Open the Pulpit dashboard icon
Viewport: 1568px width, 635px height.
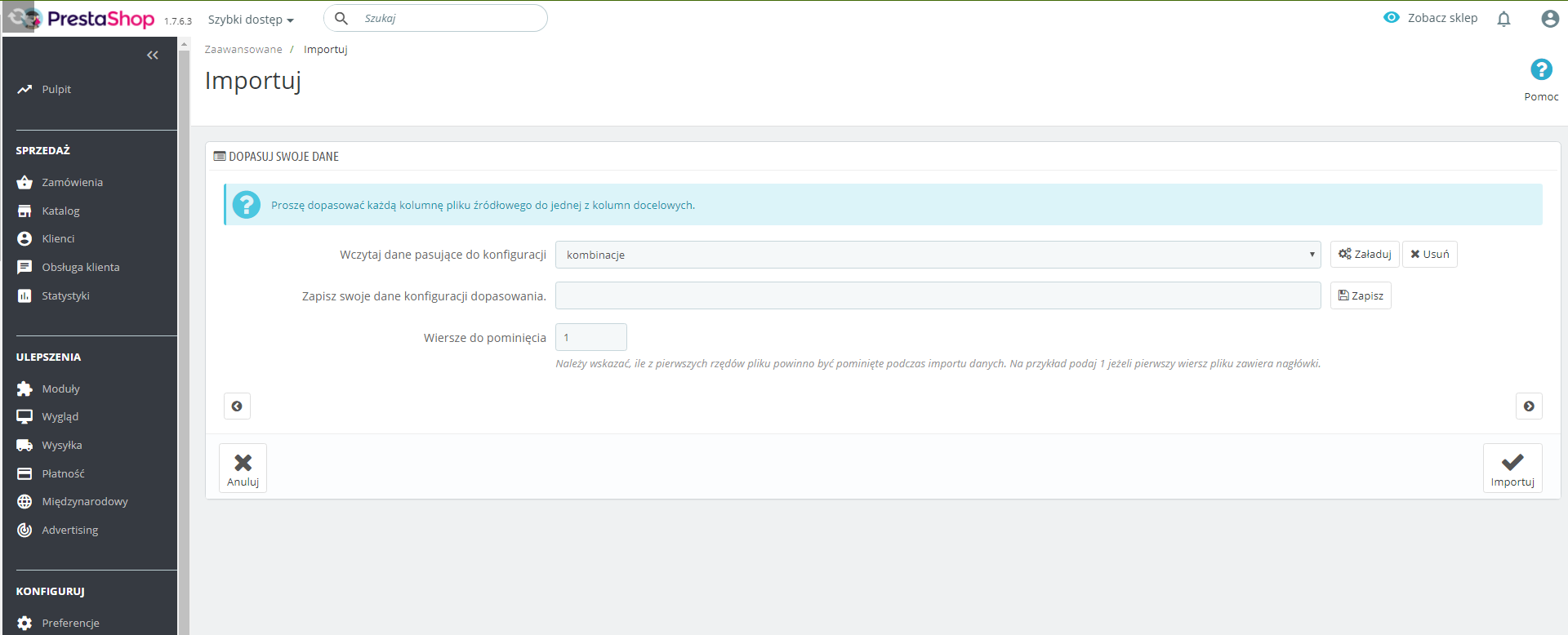click(x=24, y=89)
